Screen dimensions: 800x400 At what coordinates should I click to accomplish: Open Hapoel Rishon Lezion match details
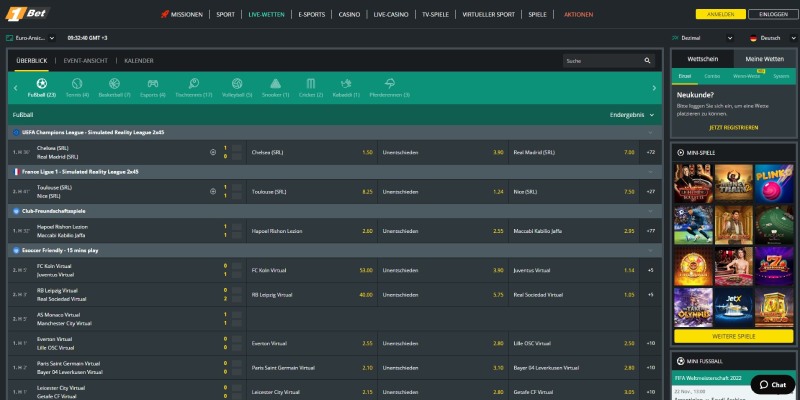[x=62, y=231]
